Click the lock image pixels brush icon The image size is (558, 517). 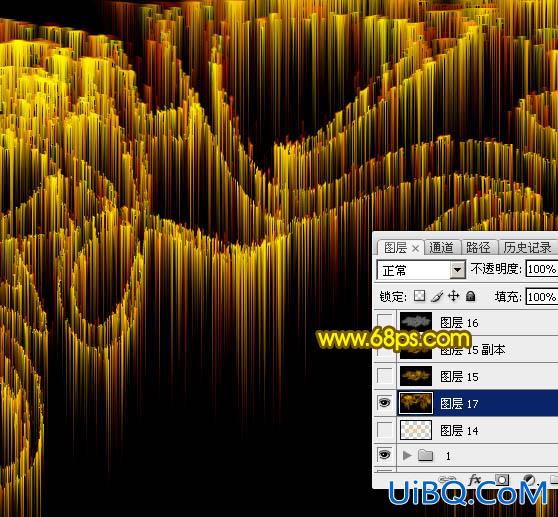click(x=437, y=296)
